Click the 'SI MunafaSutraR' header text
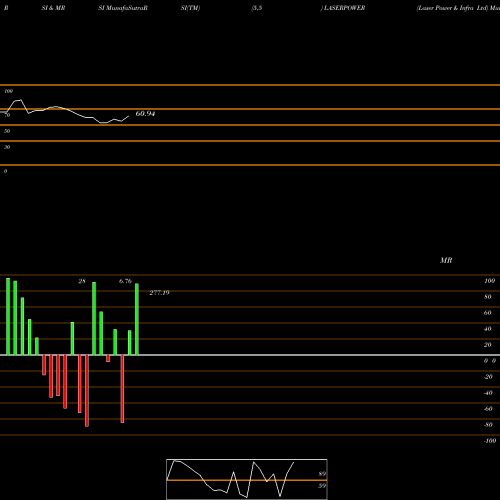The height and width of the screenshot is (500, 500). (x=123, y=8)
